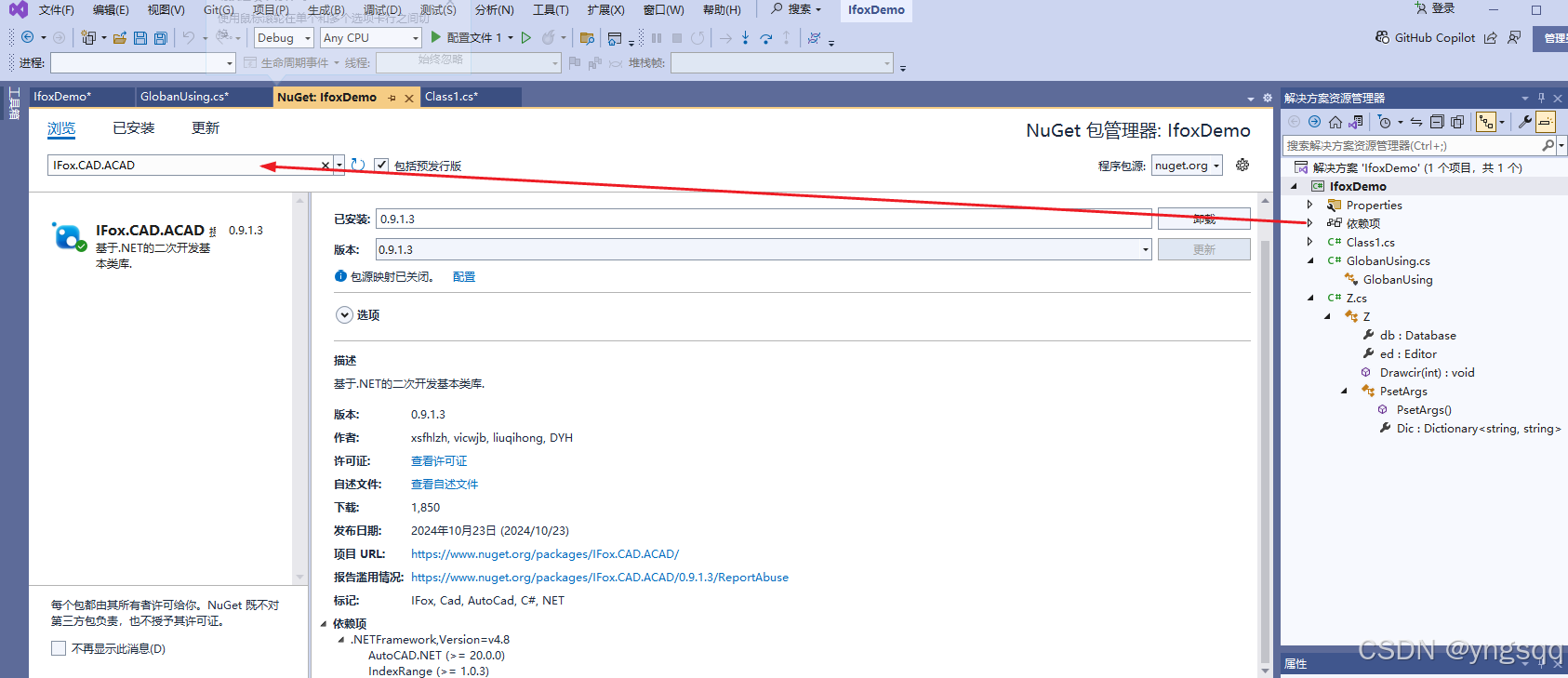Switch views icon in Solution Explorer
The image size is (1568, 678).
click(1356, 122)
